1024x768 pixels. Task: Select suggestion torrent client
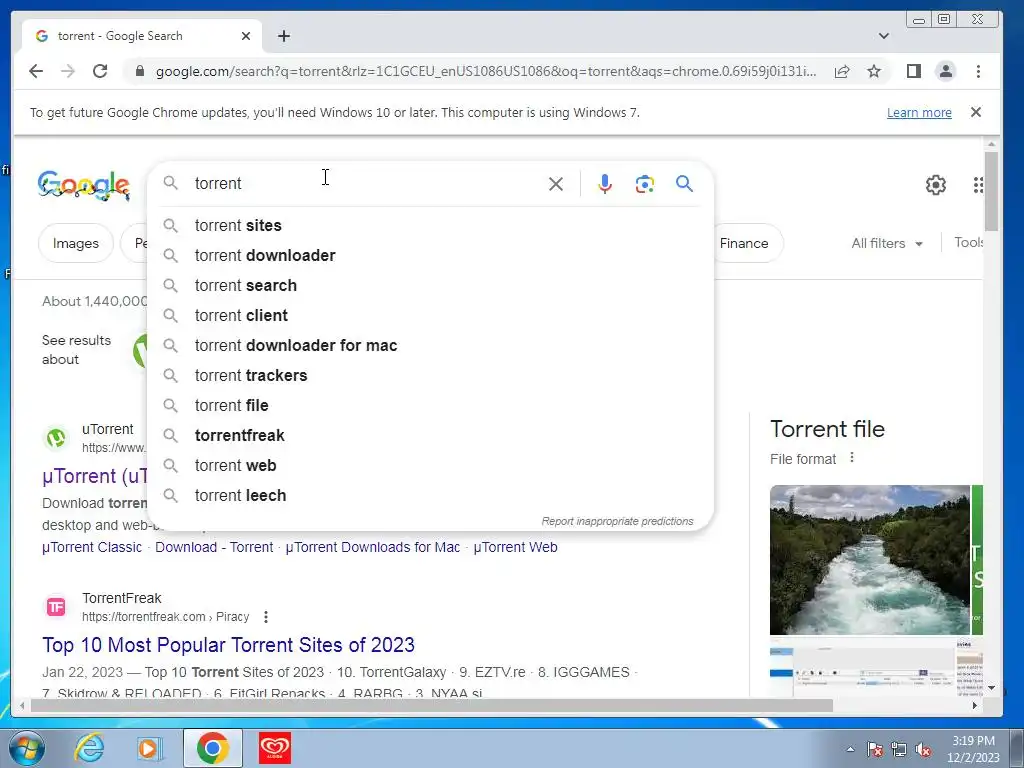click(x=430, y=315)
